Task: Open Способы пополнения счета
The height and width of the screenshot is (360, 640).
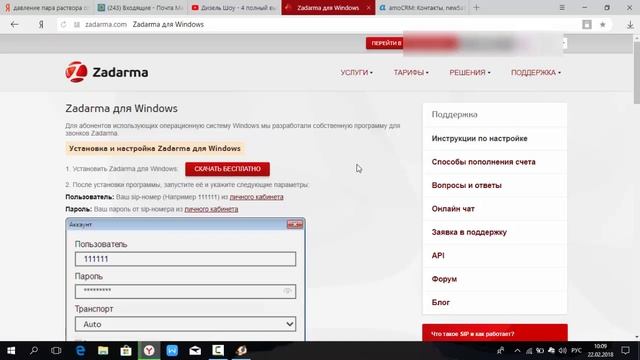Action: [x=483, y=162]
